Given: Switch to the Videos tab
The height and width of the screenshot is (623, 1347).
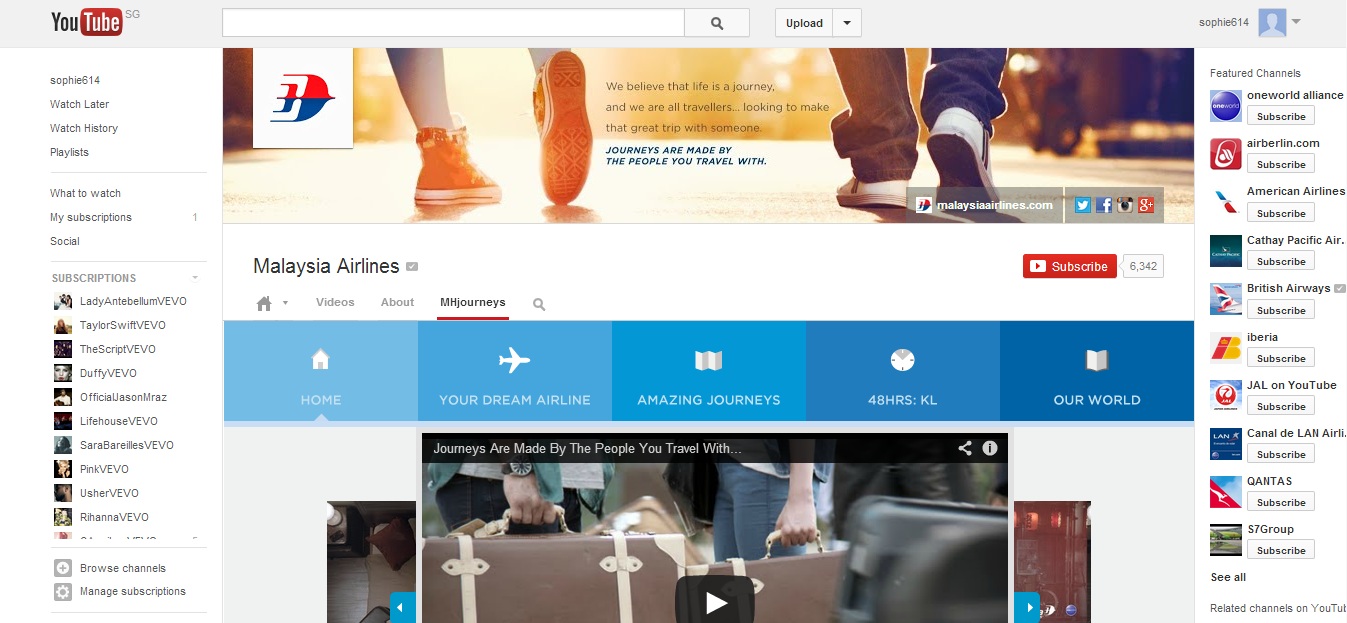Looking at the screenshot, I should [x=335, y=302].
